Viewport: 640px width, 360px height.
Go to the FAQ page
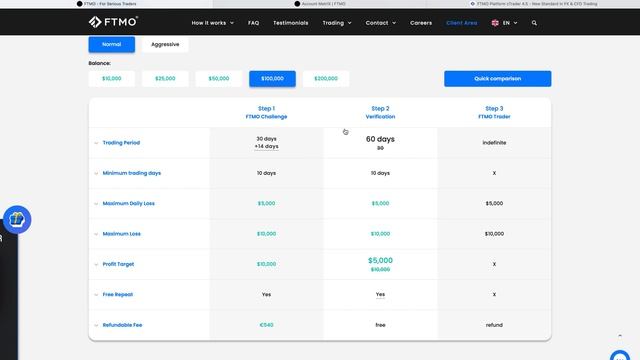point(253,23)
